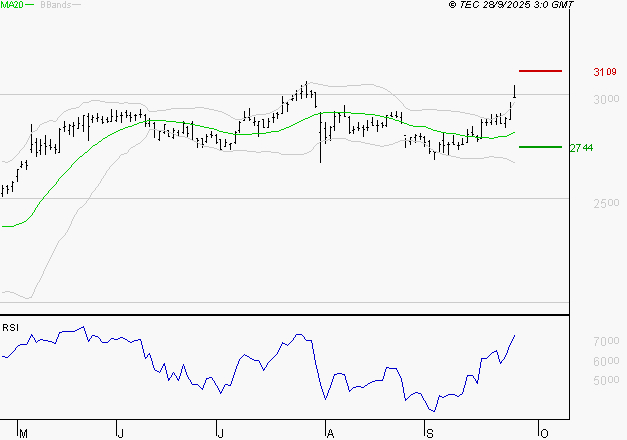Viewport: 627px width, 440px height.
Task: Select the S month marker on time axis
Action: tap(429, 433)
